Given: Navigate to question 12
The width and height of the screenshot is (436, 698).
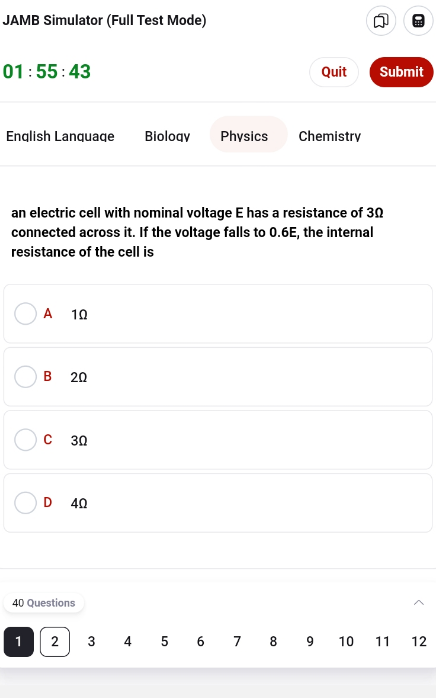Looking at the screenshot, I should point(419,641).
